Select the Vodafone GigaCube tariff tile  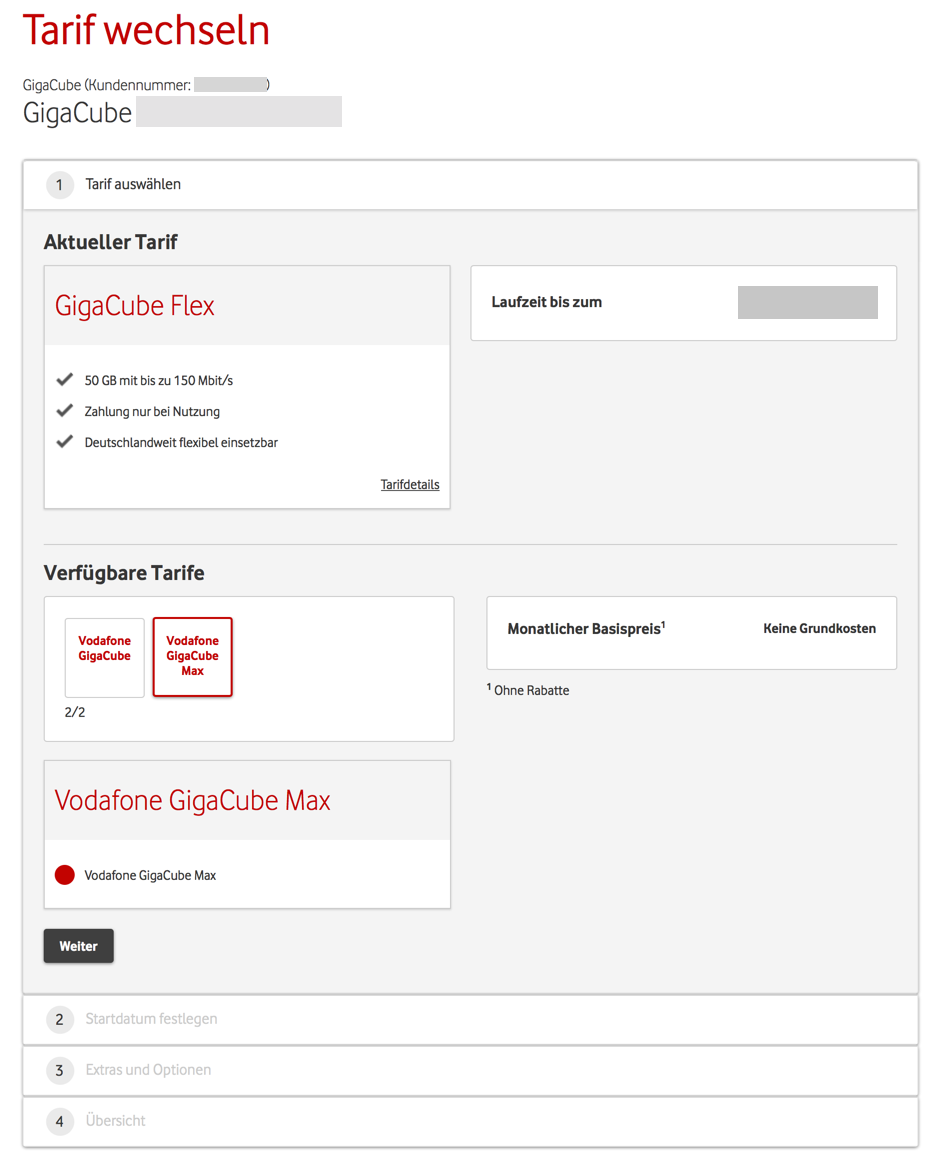104,657
